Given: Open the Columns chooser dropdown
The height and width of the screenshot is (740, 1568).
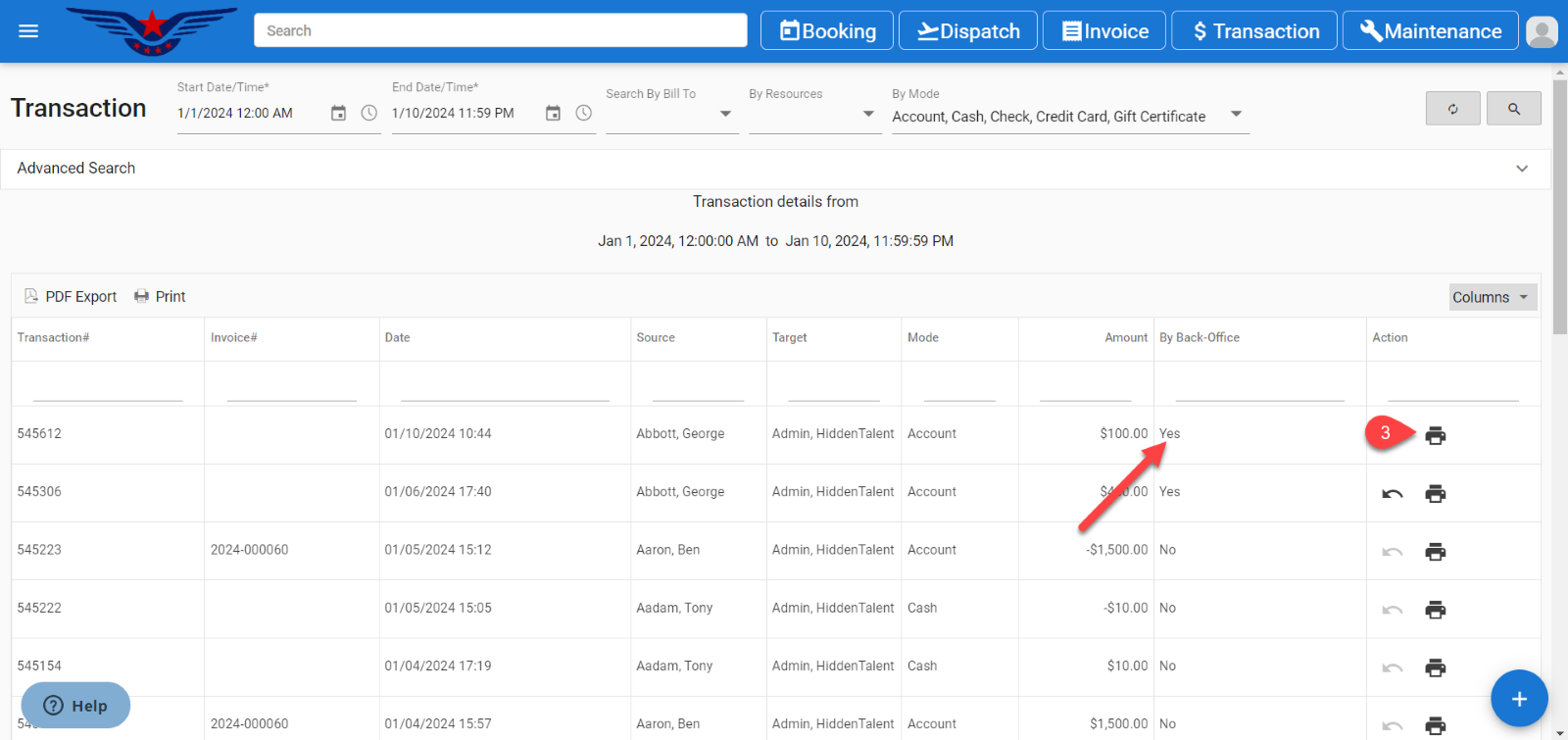Looking at the screenshot, I should 1492,297.
